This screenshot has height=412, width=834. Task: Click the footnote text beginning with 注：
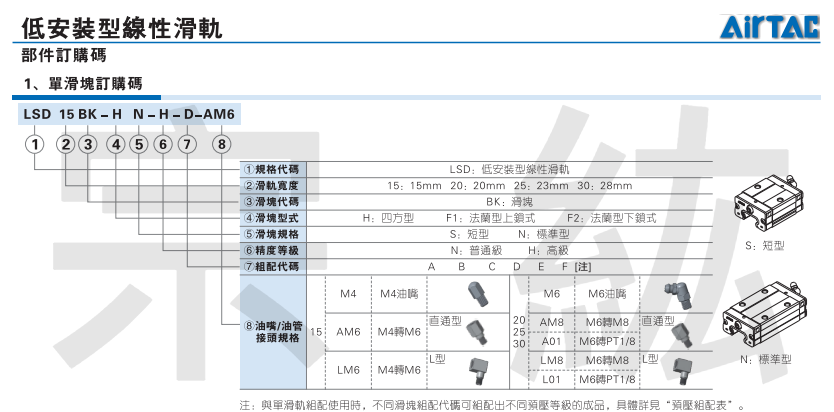(x=492, y=405)
